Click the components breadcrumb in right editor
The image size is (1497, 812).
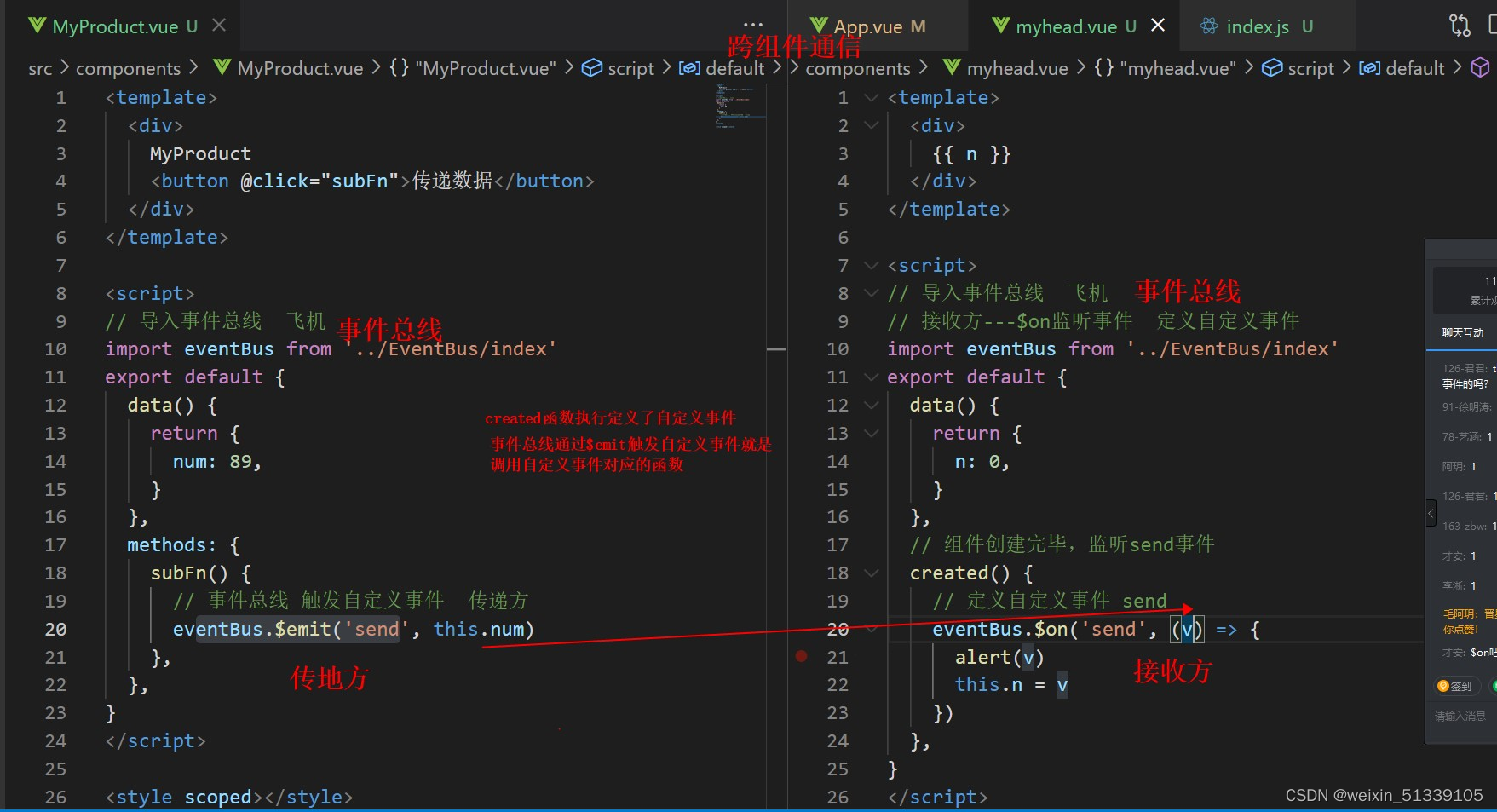[858, 68]
